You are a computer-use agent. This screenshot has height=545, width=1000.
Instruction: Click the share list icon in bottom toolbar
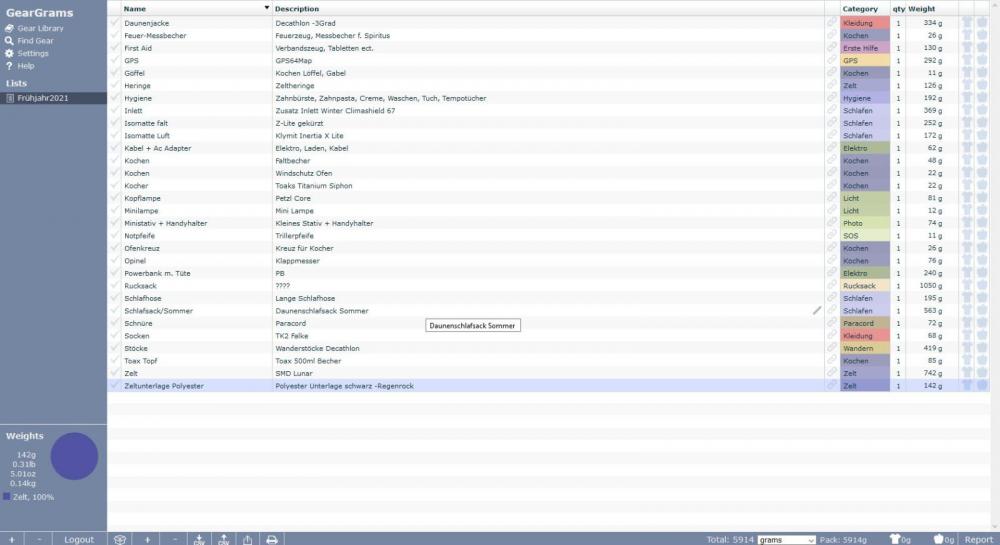click(x=247, y=539)
